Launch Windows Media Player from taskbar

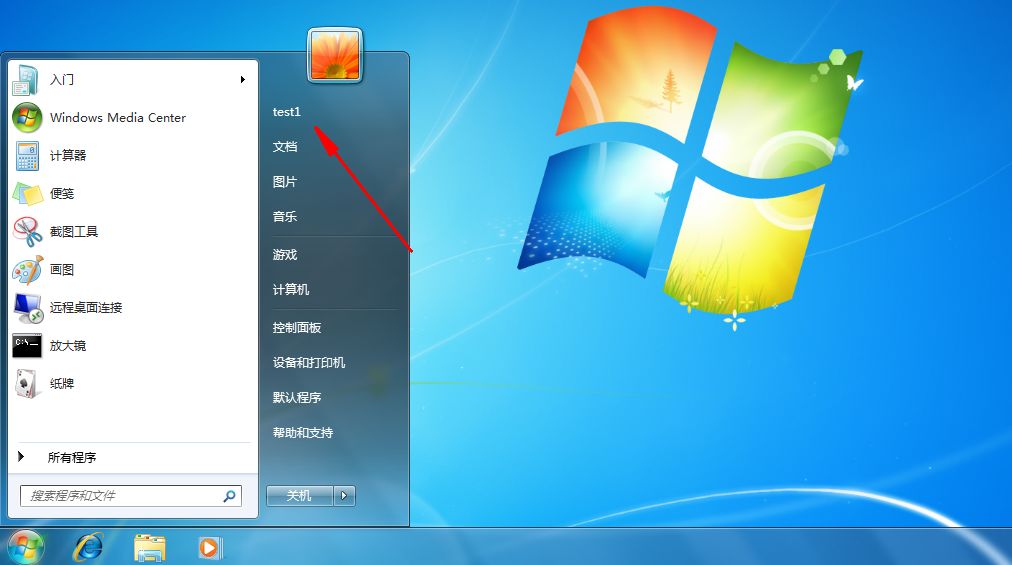point(210,548)
